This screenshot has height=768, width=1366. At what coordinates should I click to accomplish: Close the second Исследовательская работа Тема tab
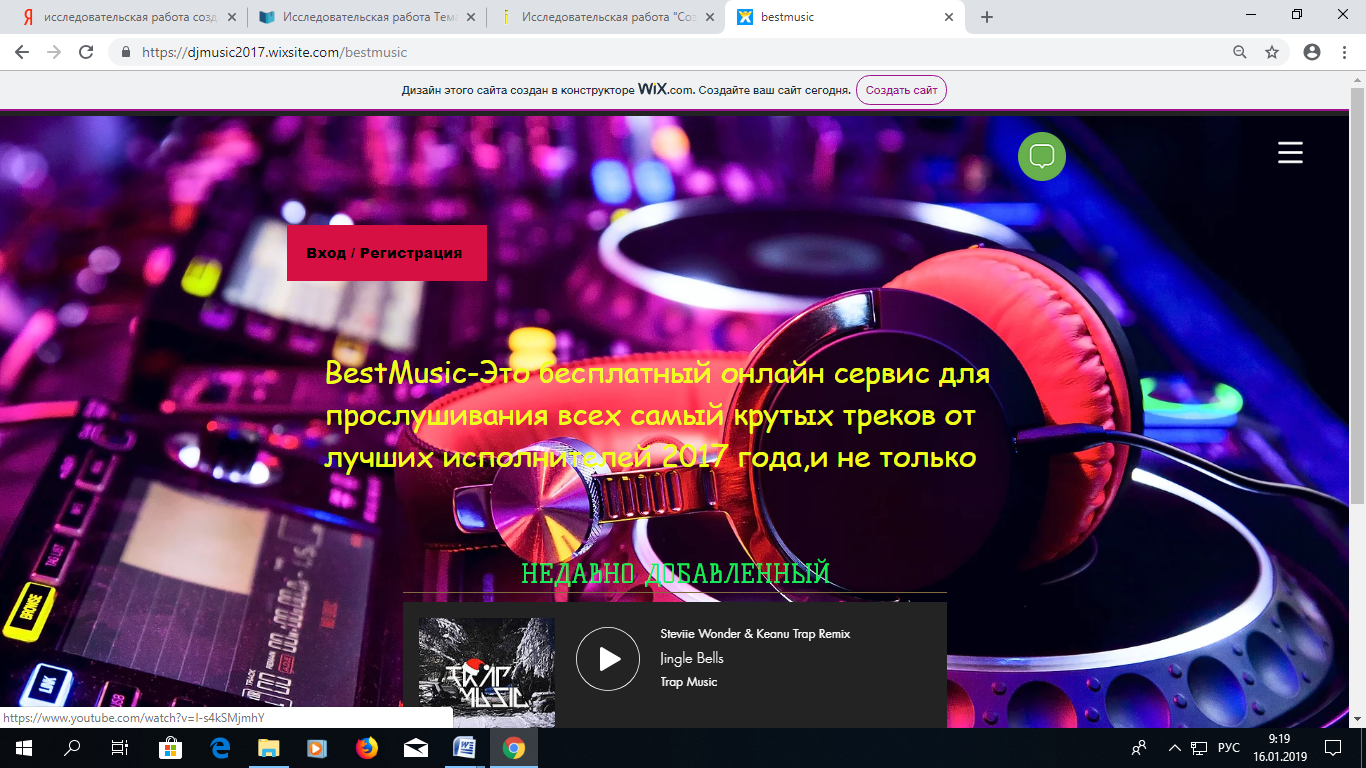(470, 17)
